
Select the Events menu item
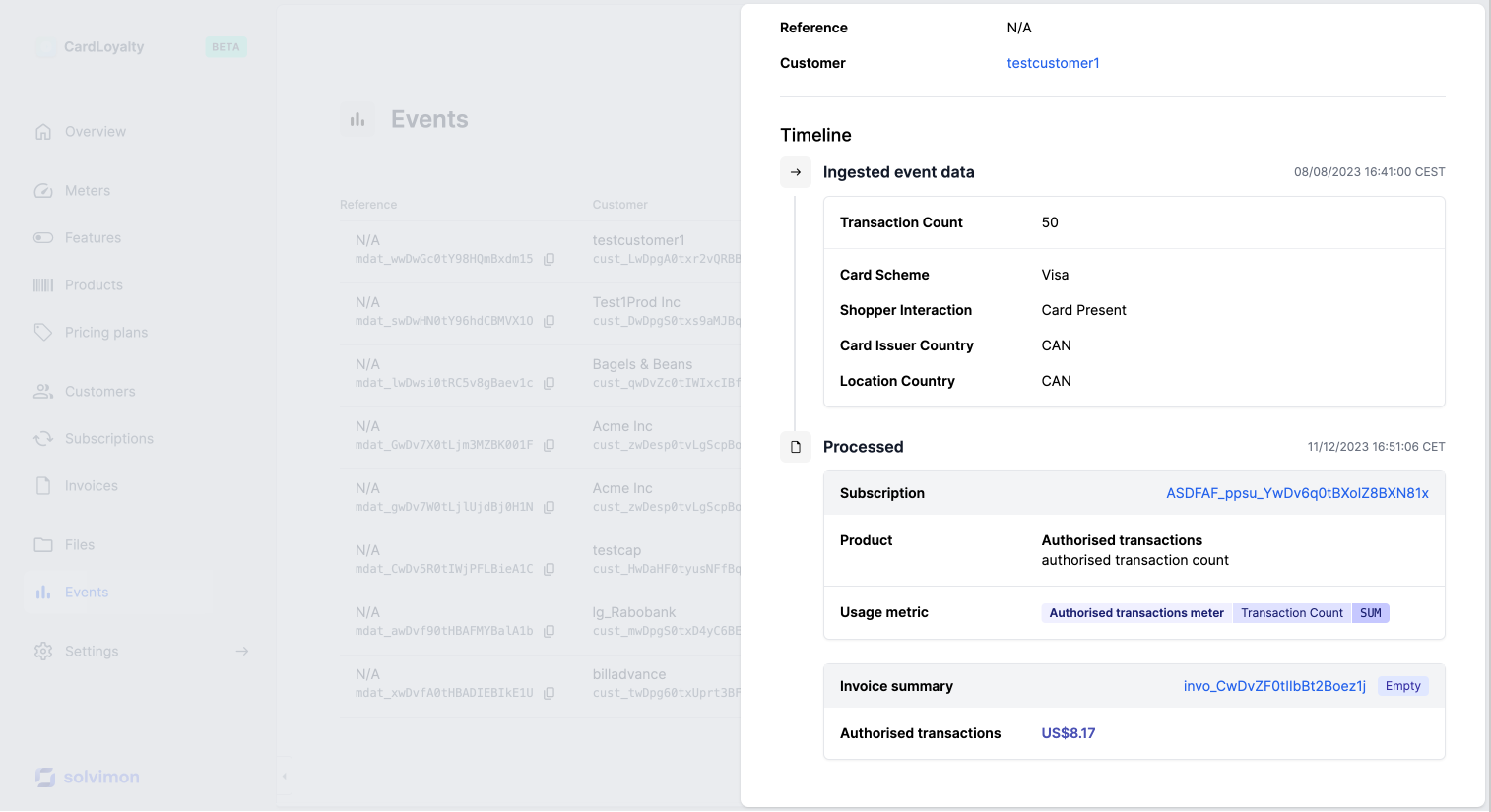(87, 593)
